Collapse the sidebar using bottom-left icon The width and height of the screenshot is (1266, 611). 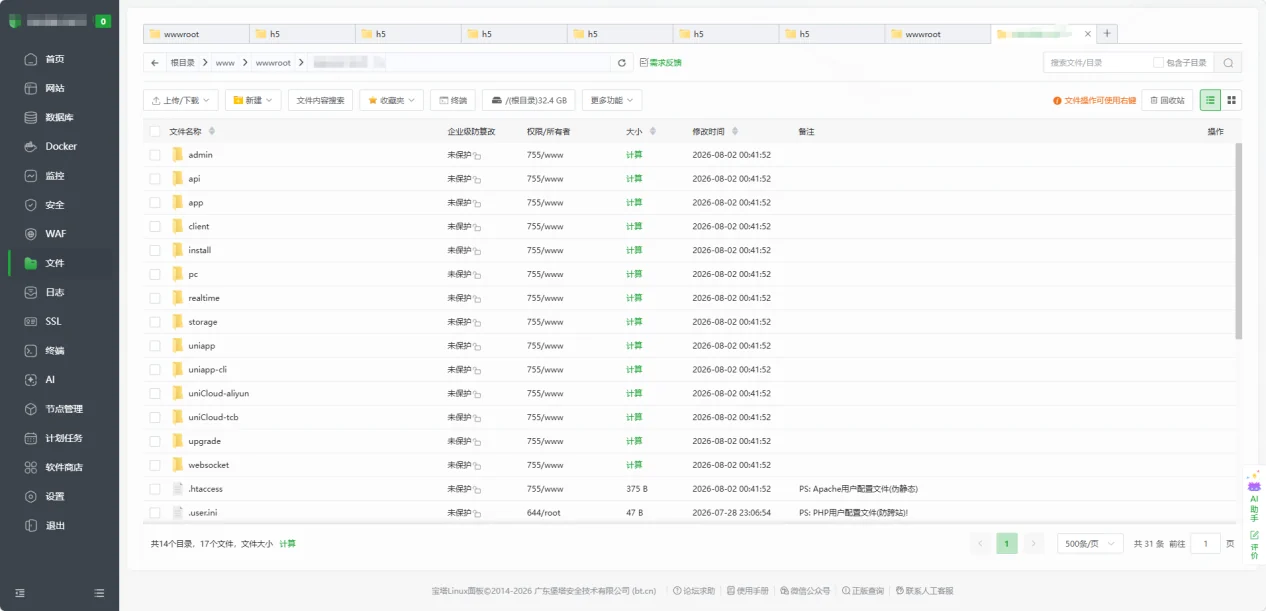(20, 593)
